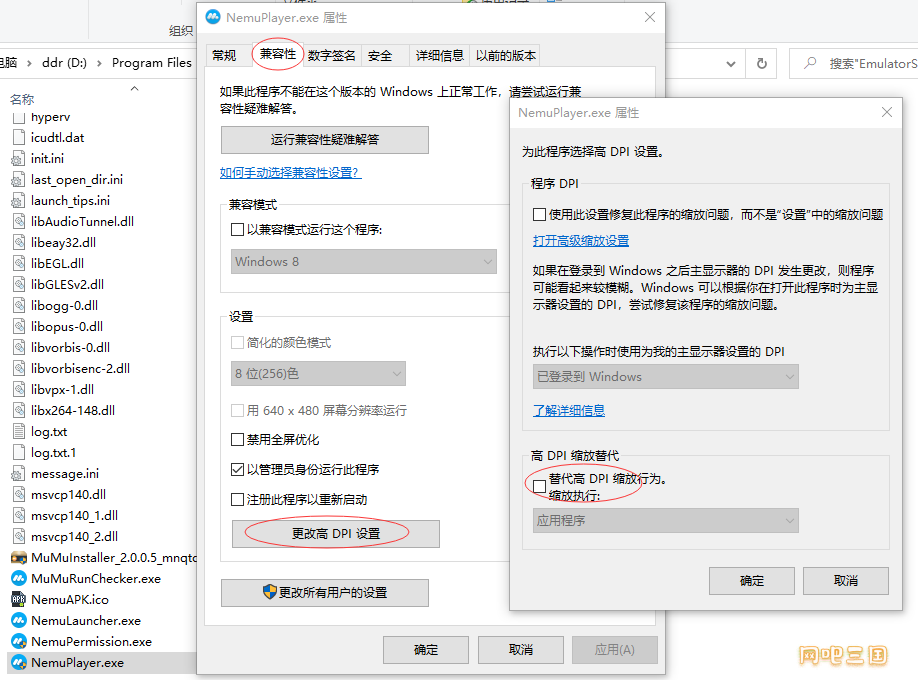Click the refresh icon in Explorer address bar
This screenshot has width=918, height=680.
pos(761,63)
